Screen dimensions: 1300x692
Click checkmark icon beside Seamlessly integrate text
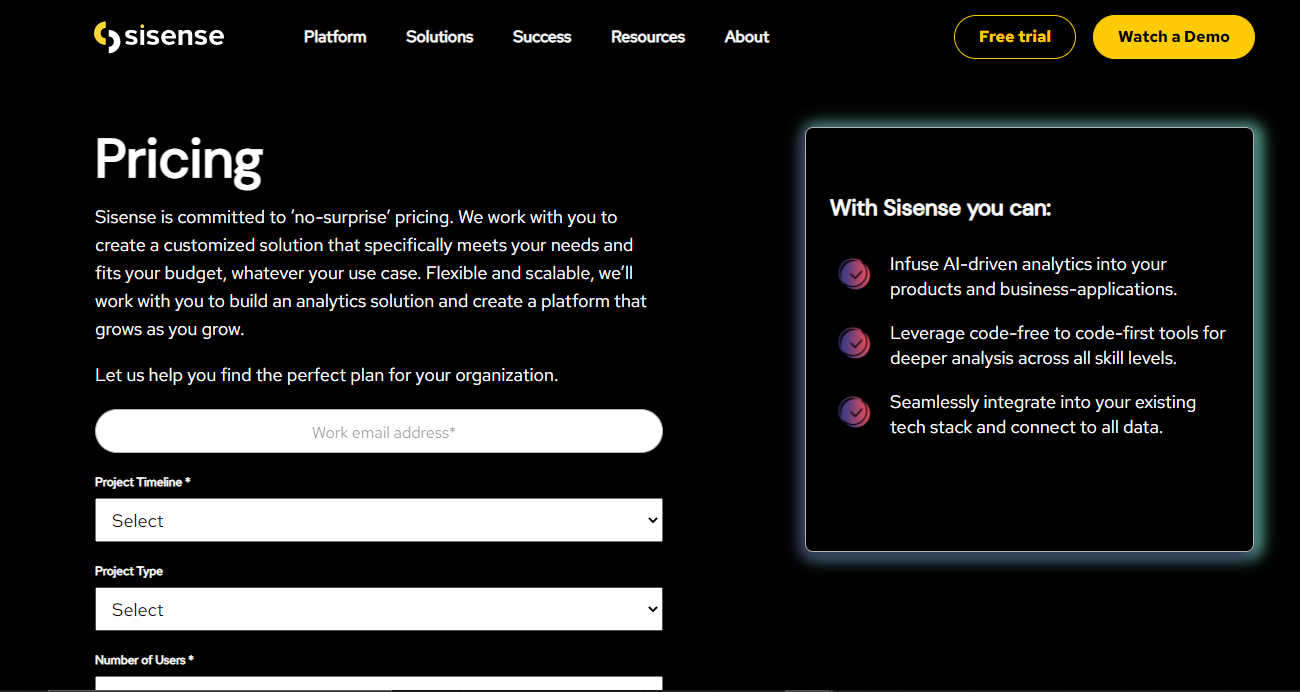coord(854,412)
